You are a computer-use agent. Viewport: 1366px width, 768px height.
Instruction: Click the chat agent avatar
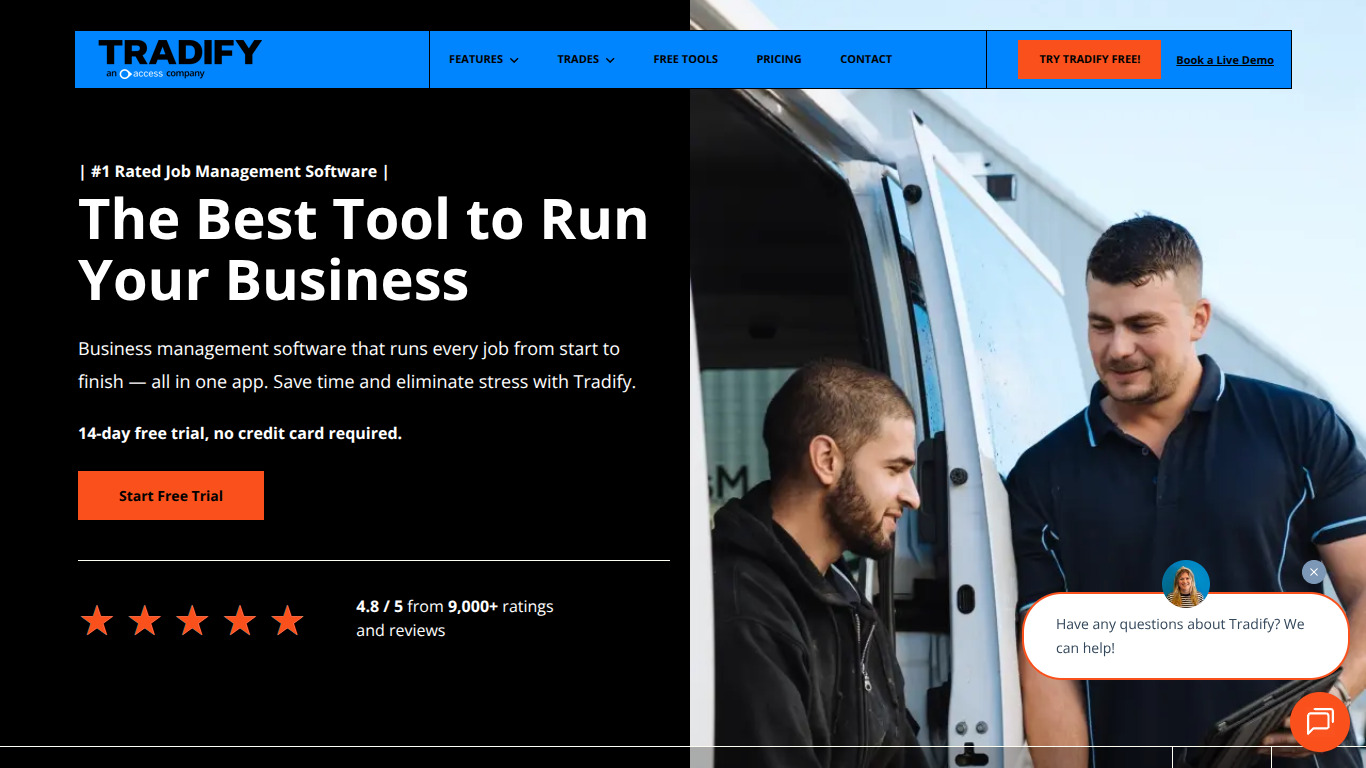(1186, 584)
